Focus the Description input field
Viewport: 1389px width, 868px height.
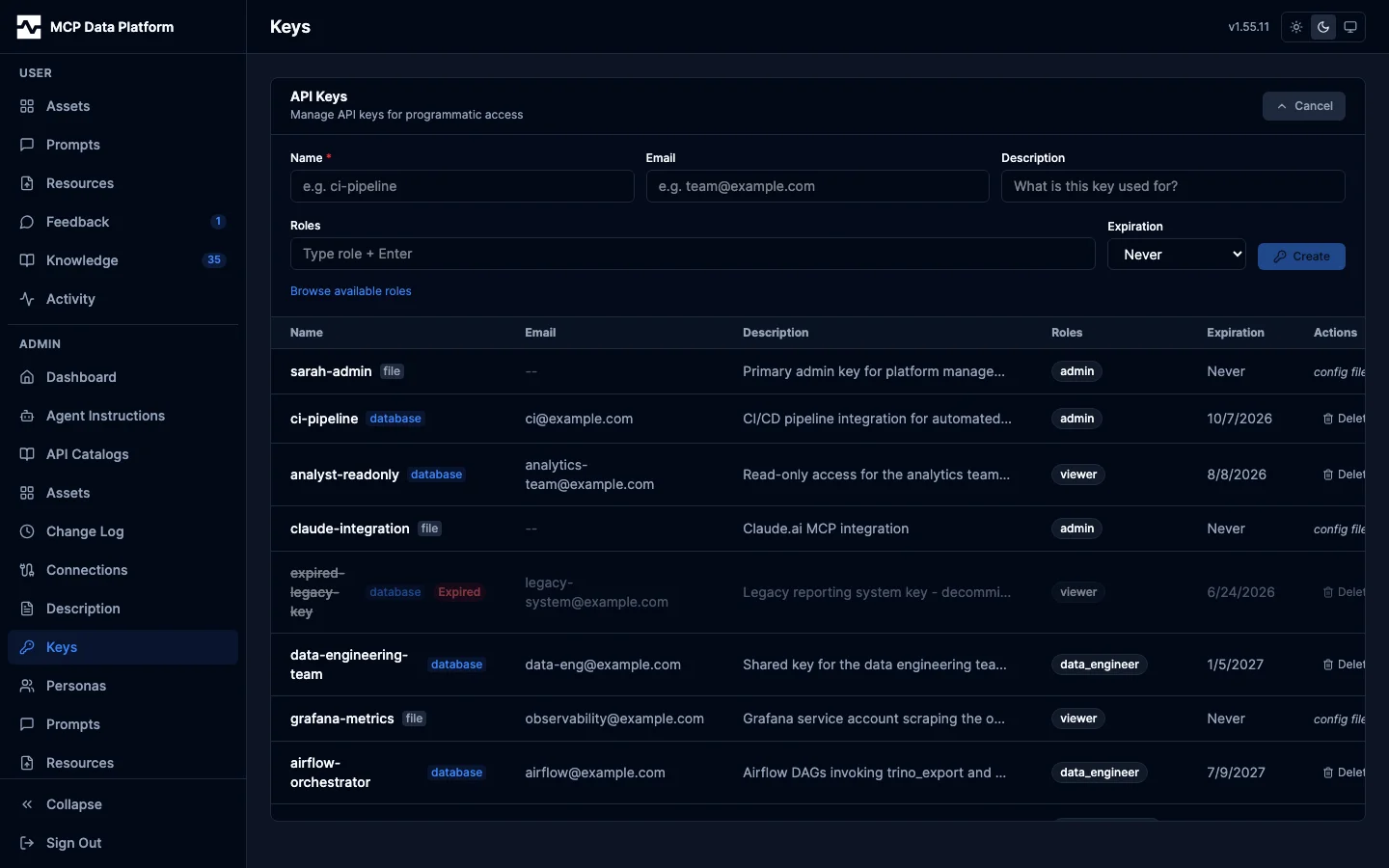tap(1173, 186)
